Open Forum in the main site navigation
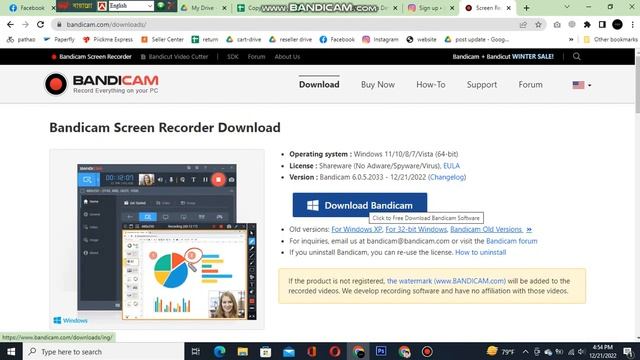Screen dimensions: 640x360 pyautogui.click(x=530, y=84)
